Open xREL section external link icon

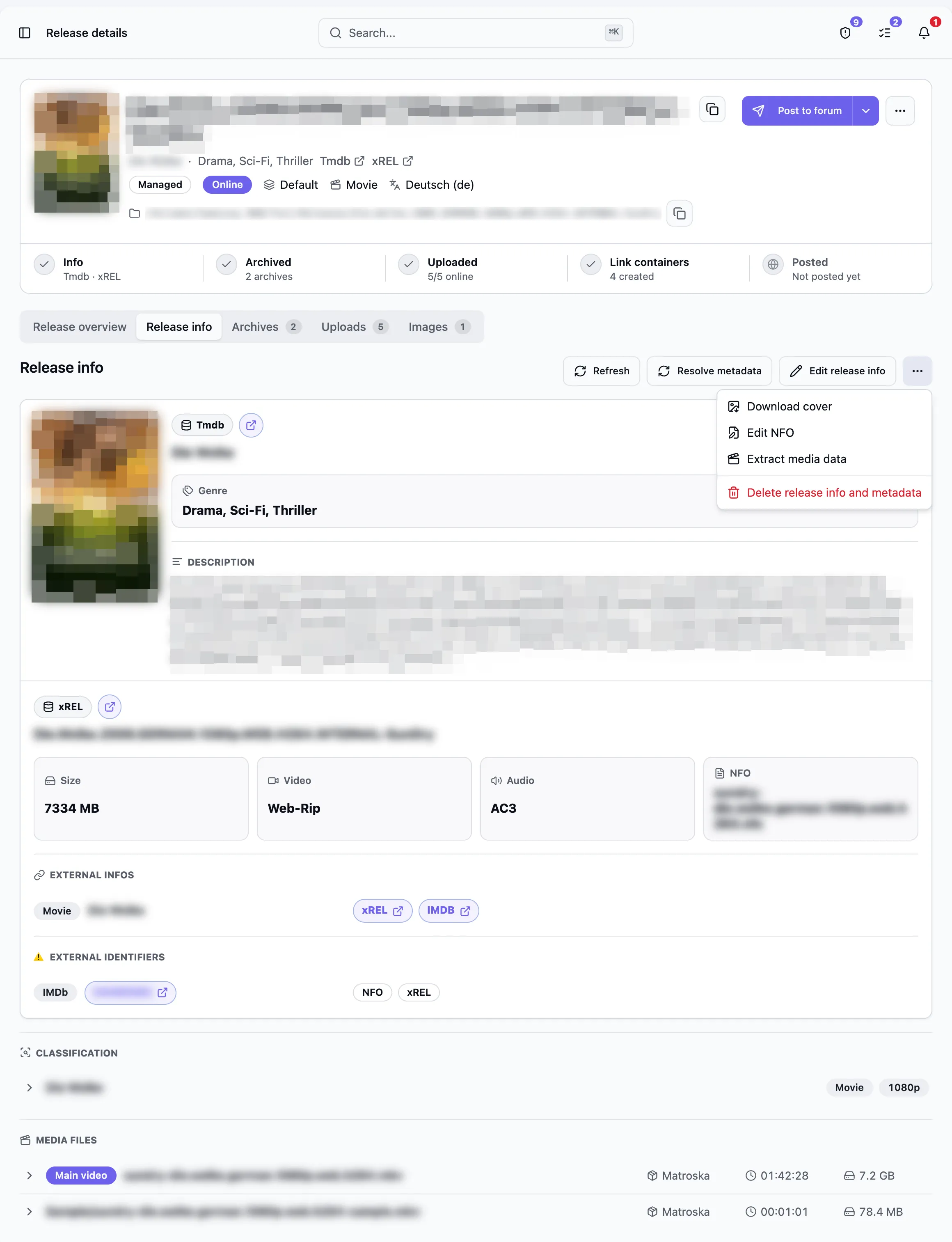[x=110, y=707]
